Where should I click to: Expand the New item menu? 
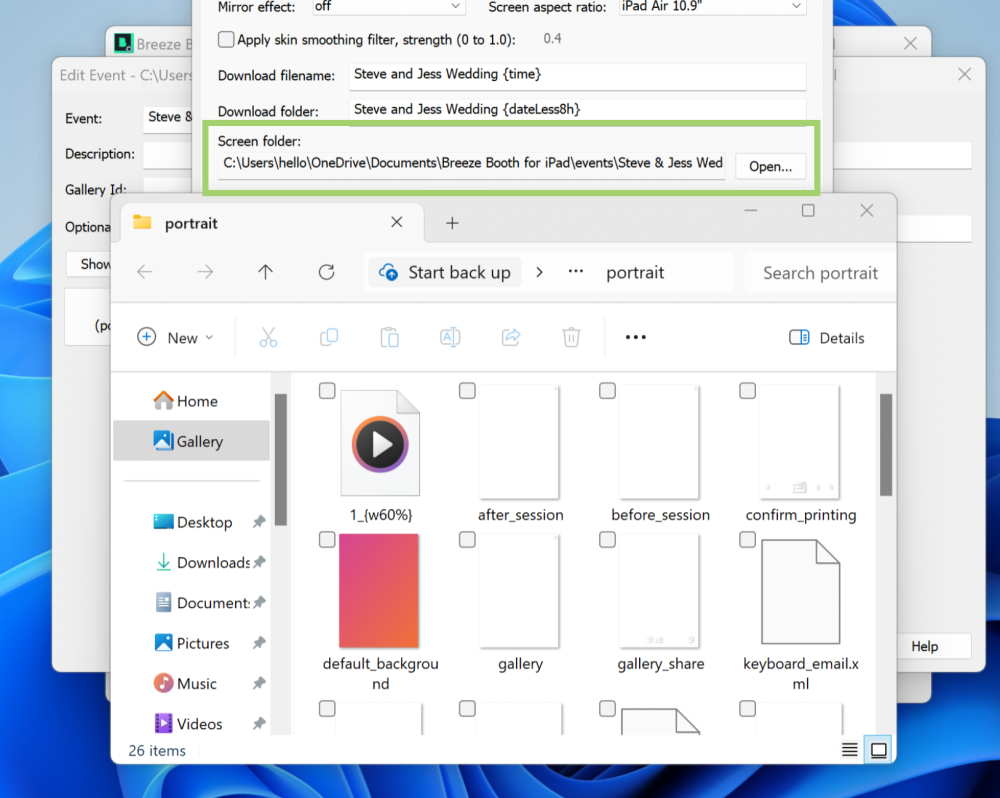click(175, 337)
